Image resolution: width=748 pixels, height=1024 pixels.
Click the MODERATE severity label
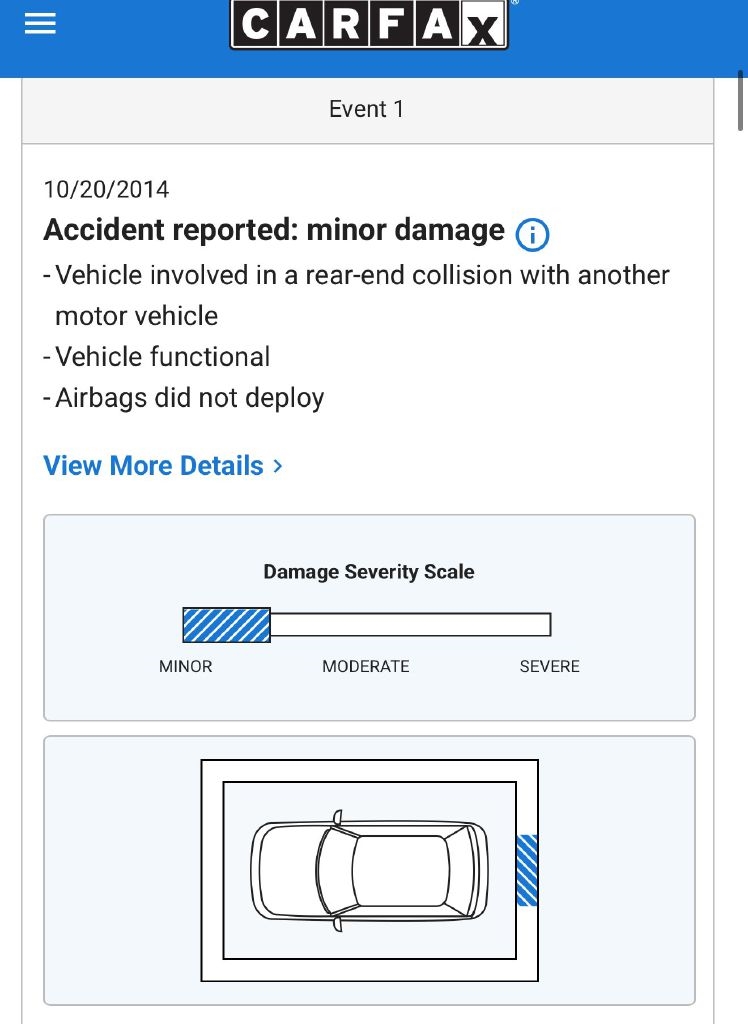pos(366,666)
